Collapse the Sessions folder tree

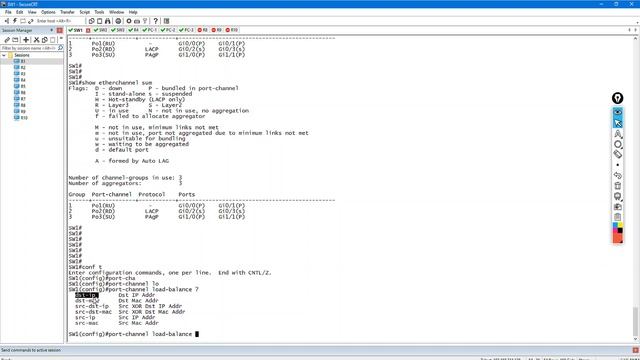pyautogui.click(x=4, y=55)
